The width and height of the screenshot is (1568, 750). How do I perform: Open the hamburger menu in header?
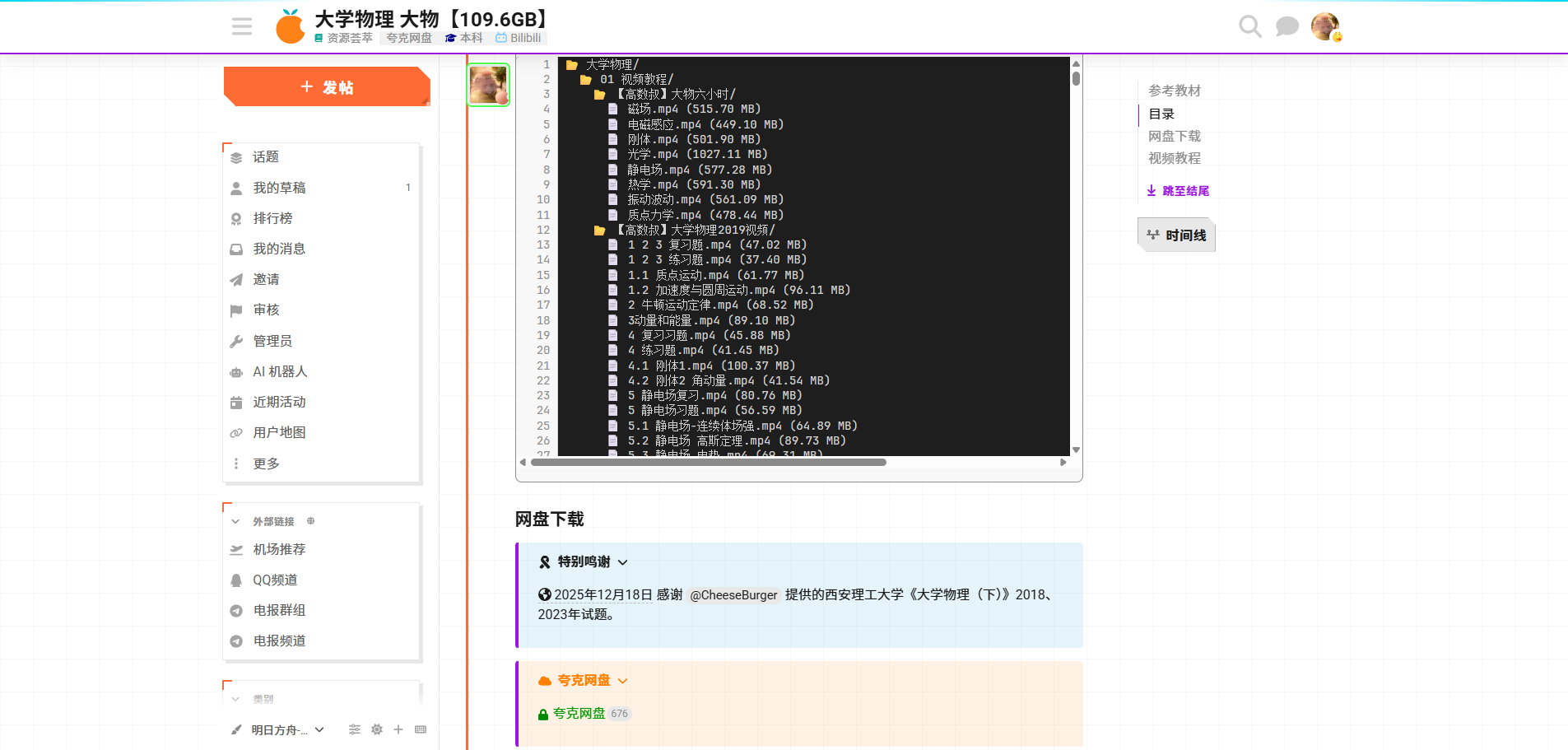pos(242,26)
